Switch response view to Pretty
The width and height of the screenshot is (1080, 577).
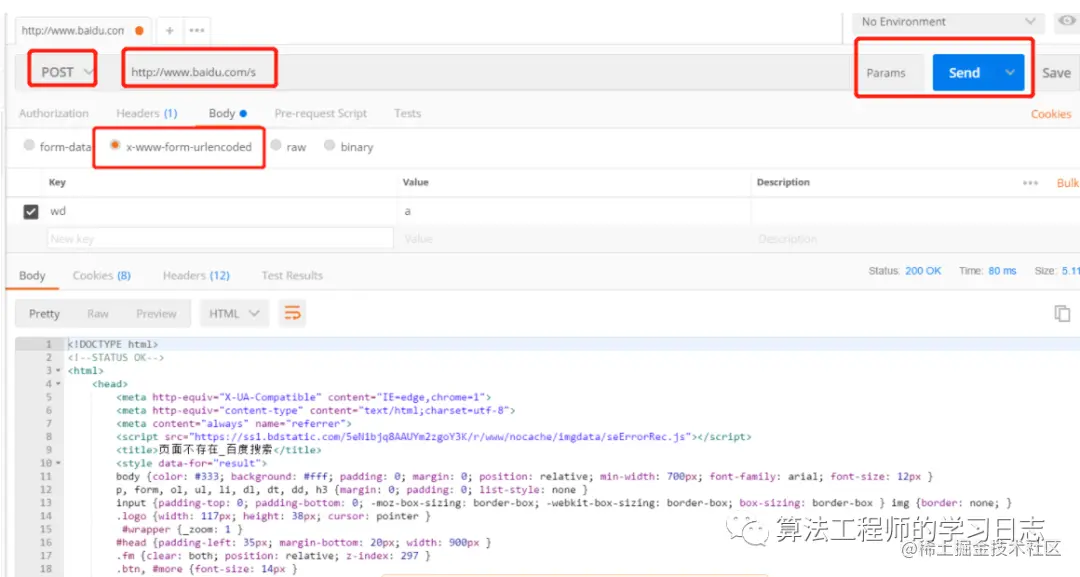pyautogui.click(x=44, y=313)
